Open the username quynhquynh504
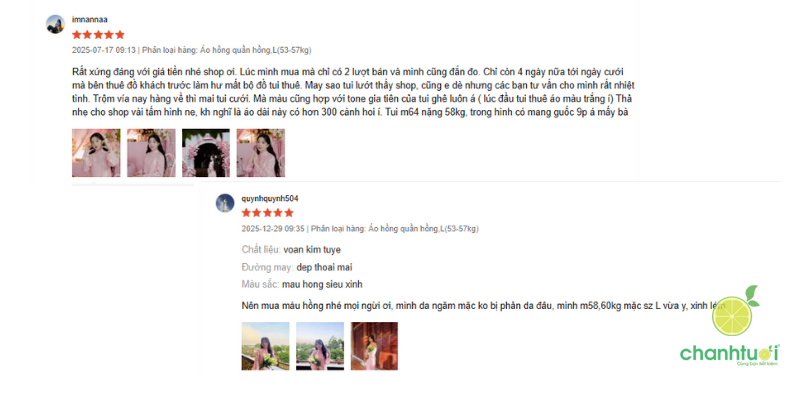 click(x=270, y=198)
